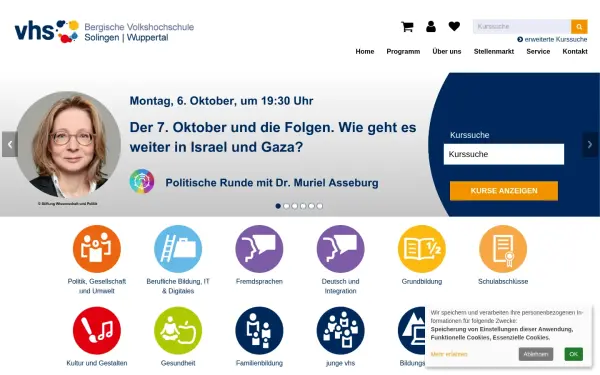The width and height of the screenshot is (600, 375).
Task: Open the shopping cart icon
Action: [x=407, y=26]
